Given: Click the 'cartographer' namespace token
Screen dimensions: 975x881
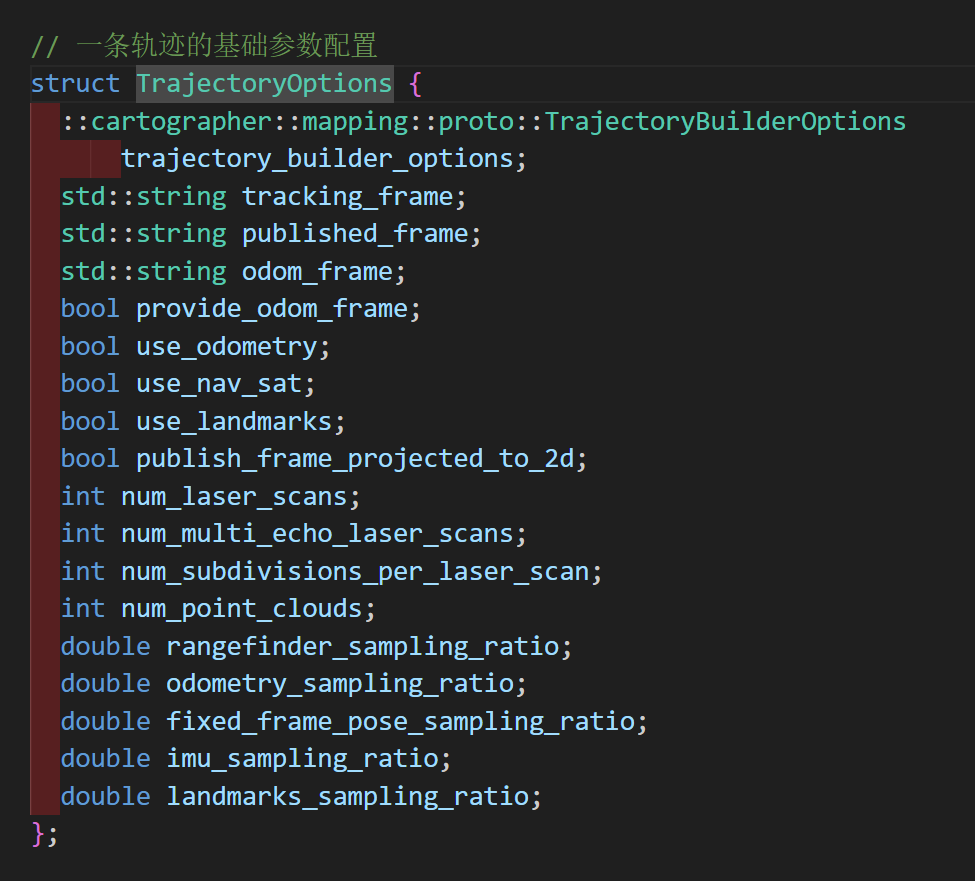Looking at the screenshot, I should (182, 121).
